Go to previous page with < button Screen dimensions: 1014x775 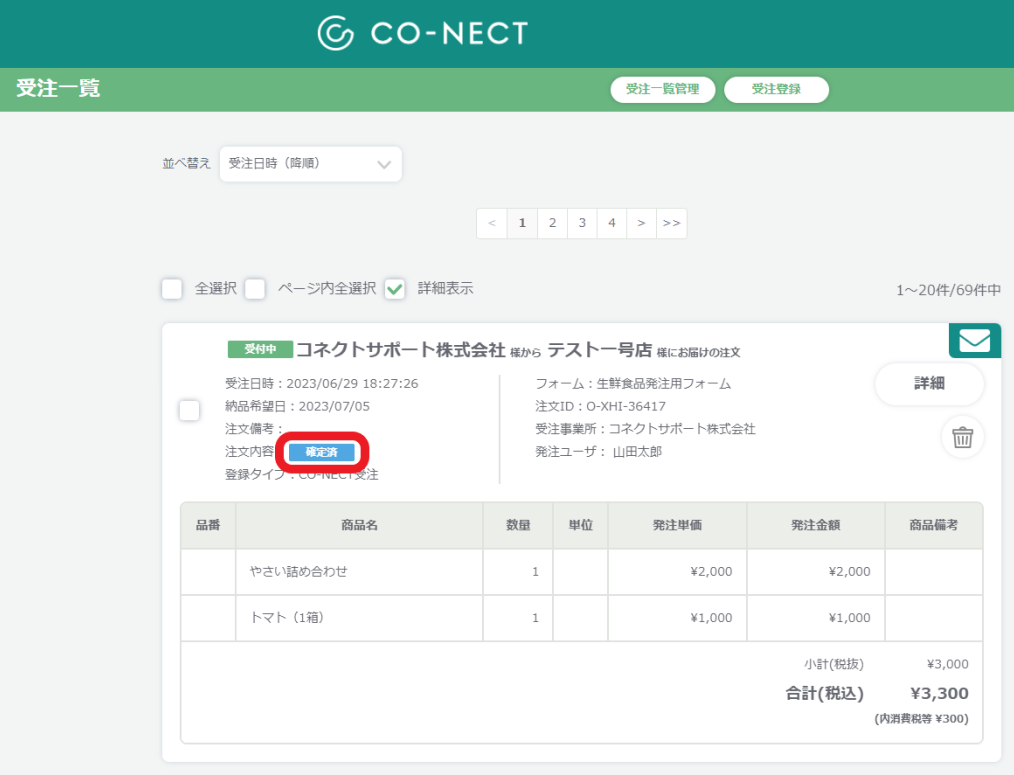tap(492, 223)
